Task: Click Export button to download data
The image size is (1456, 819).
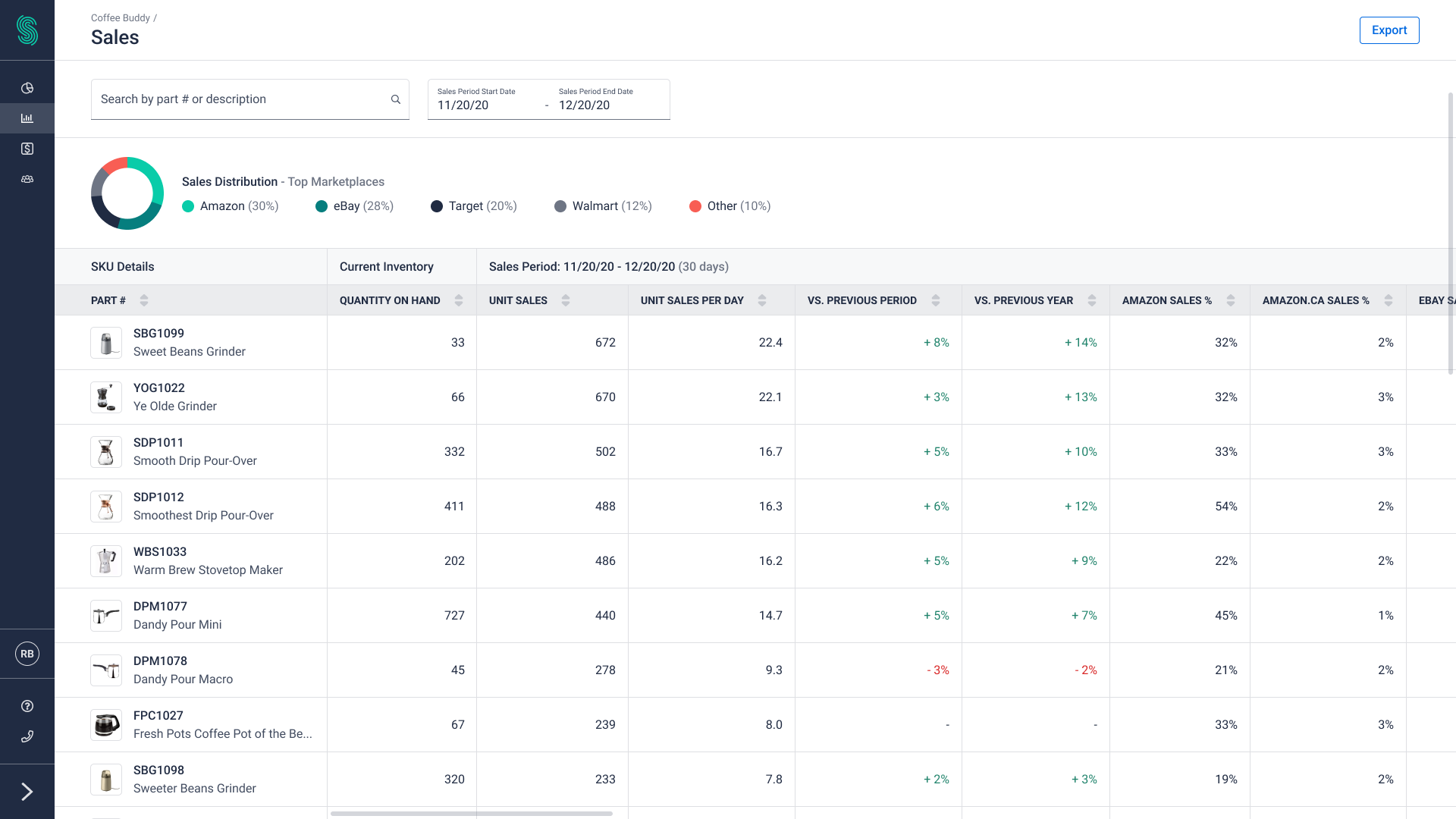Action: tap(1389, 30)
